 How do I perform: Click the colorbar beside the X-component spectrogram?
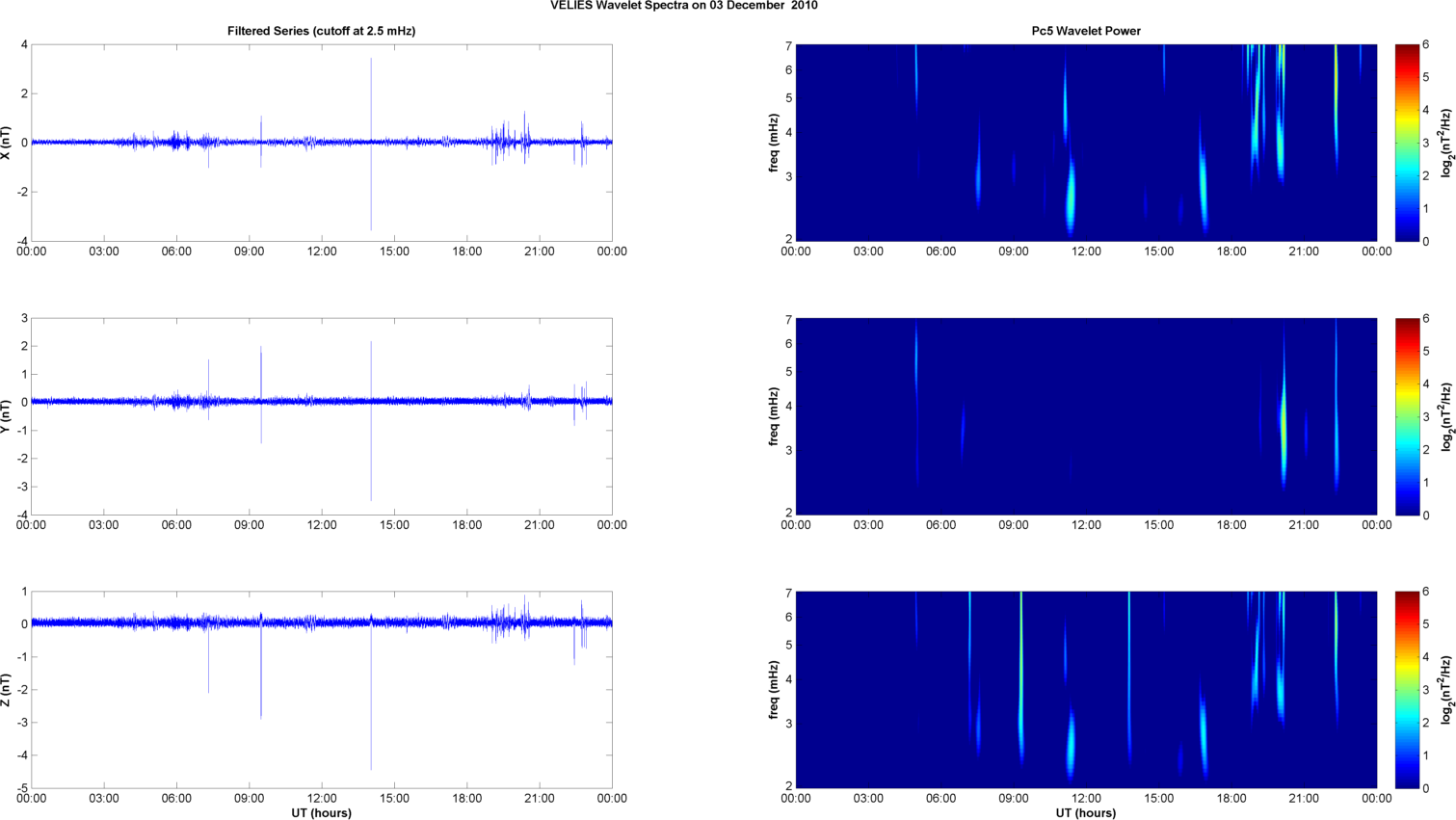click(x=1407, y=143)
